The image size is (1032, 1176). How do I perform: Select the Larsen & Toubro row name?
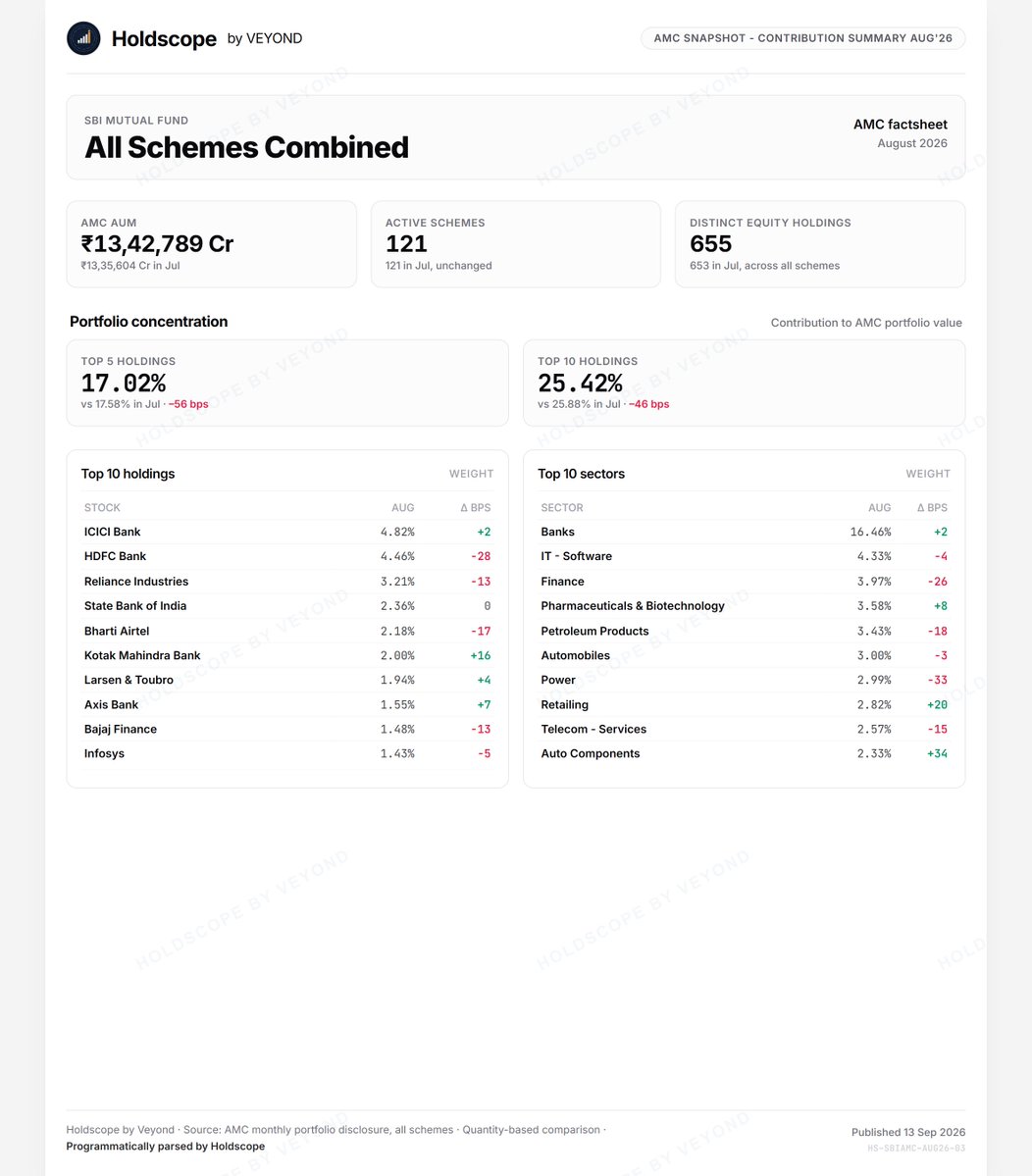pyautogui.click(x=129, y=680)
